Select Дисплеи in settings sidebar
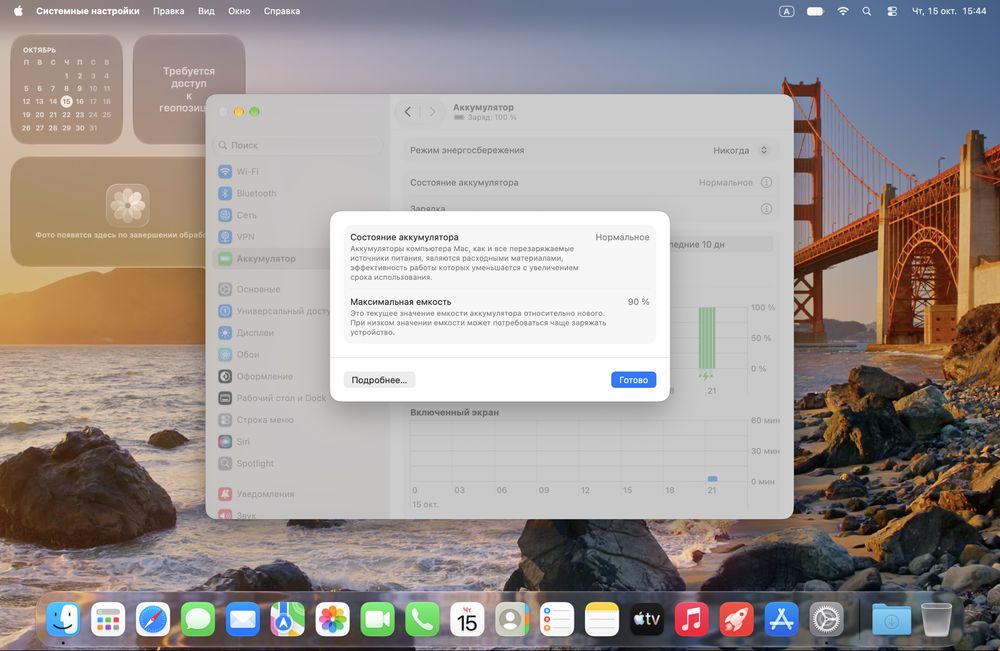 coord(298,332)
